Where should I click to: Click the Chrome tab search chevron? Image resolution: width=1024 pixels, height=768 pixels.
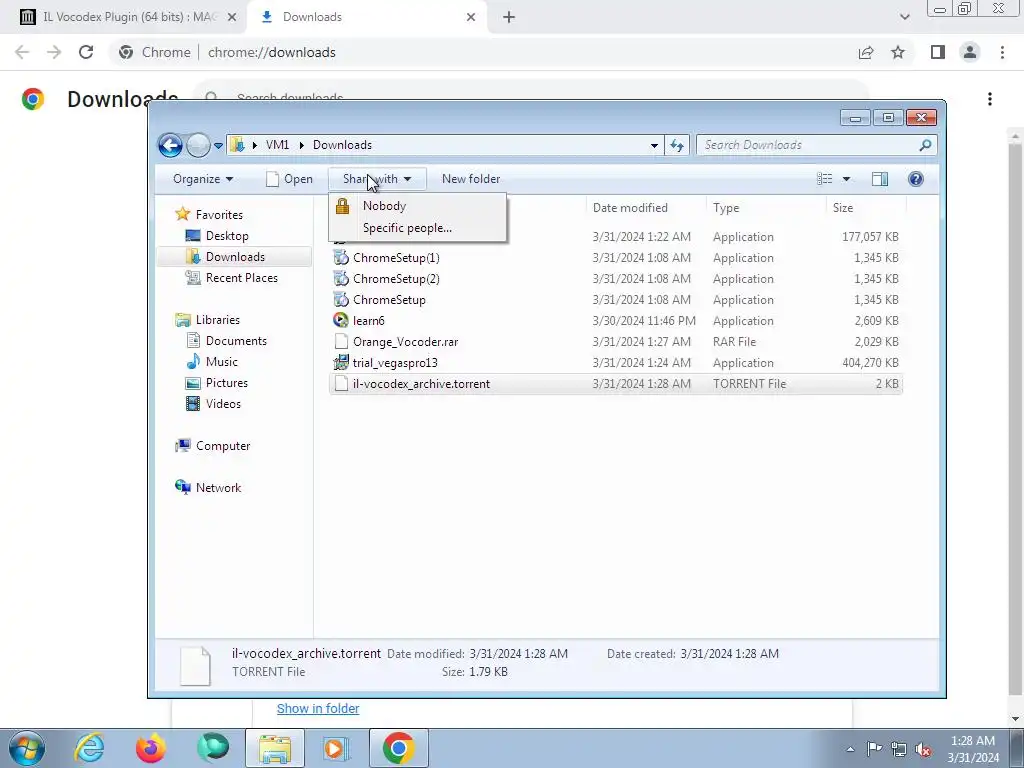click(904, 18)
